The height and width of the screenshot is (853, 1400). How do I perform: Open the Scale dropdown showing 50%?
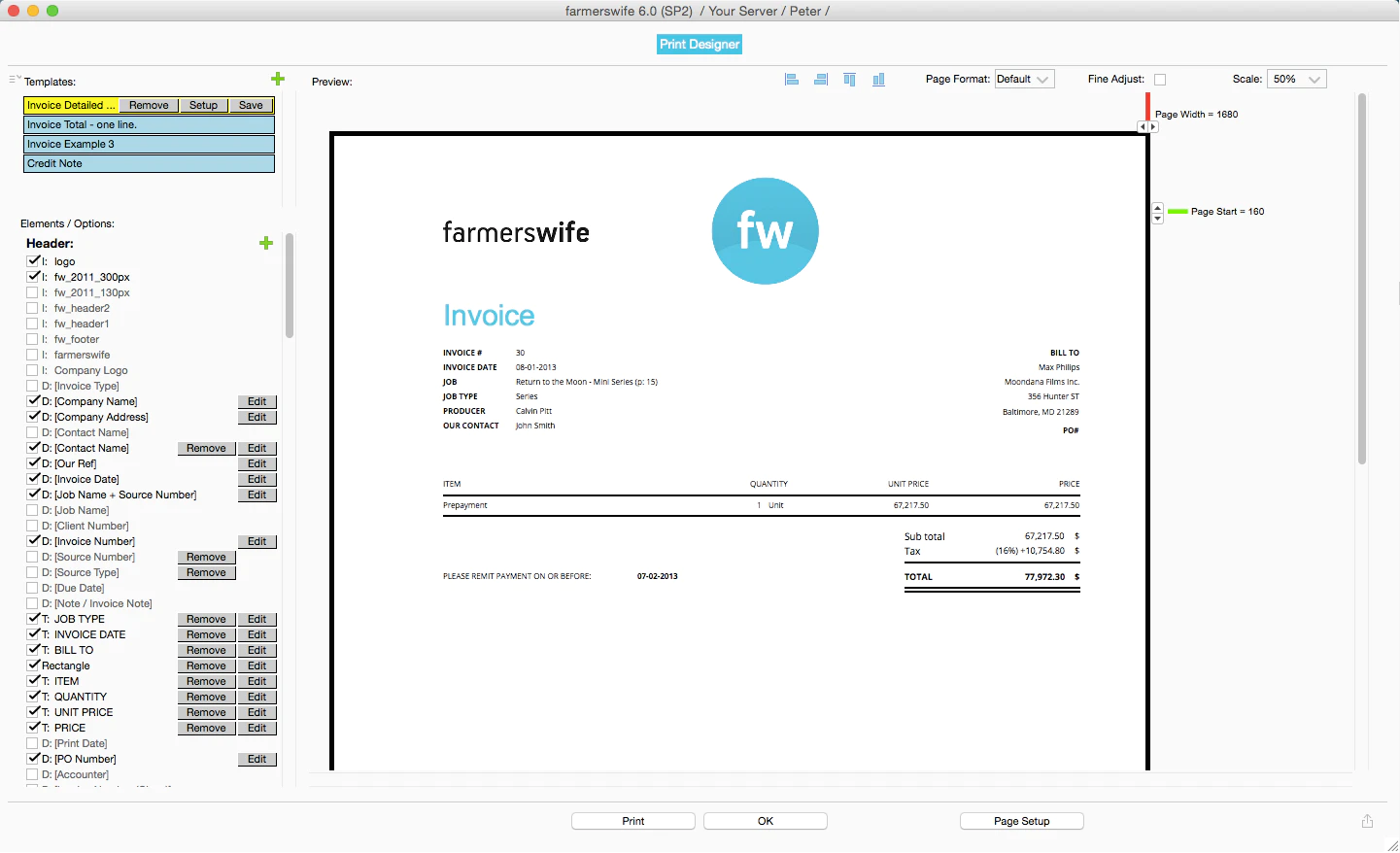tap(1297, 80)
